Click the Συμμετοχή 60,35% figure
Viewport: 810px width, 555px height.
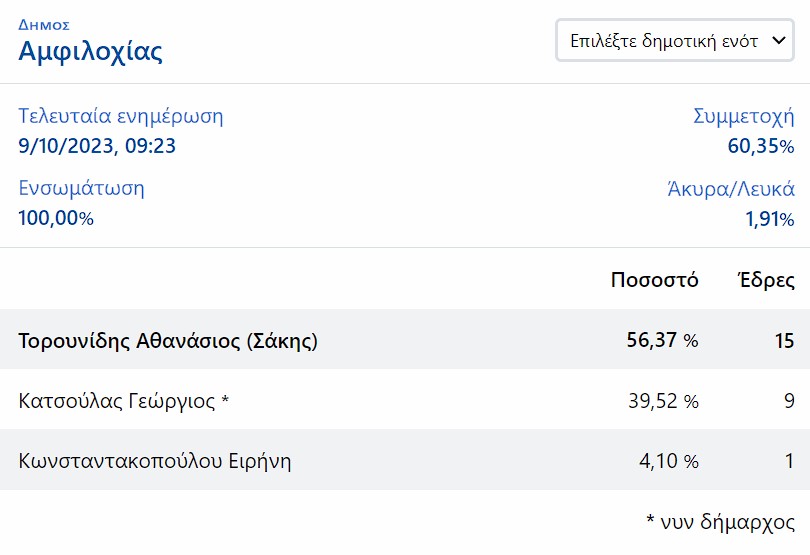[761, 146]
